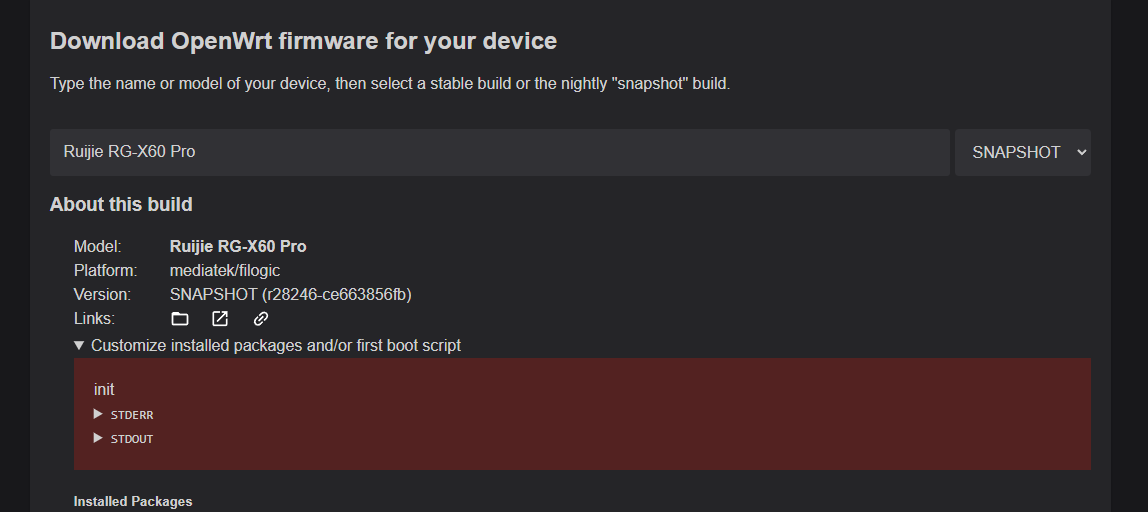Expand the STDOUT output details

click(x=124, y=439)
